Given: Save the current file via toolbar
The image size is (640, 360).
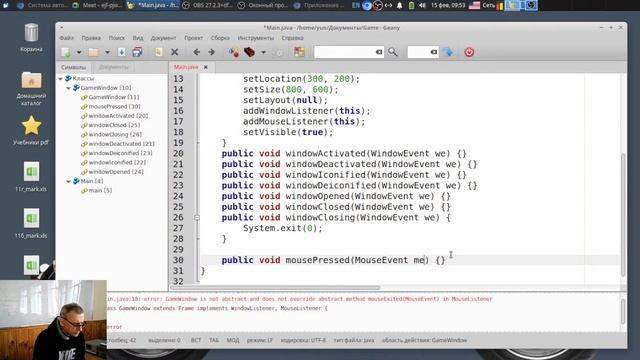Looking at the screenshot, I should [122, 52].
